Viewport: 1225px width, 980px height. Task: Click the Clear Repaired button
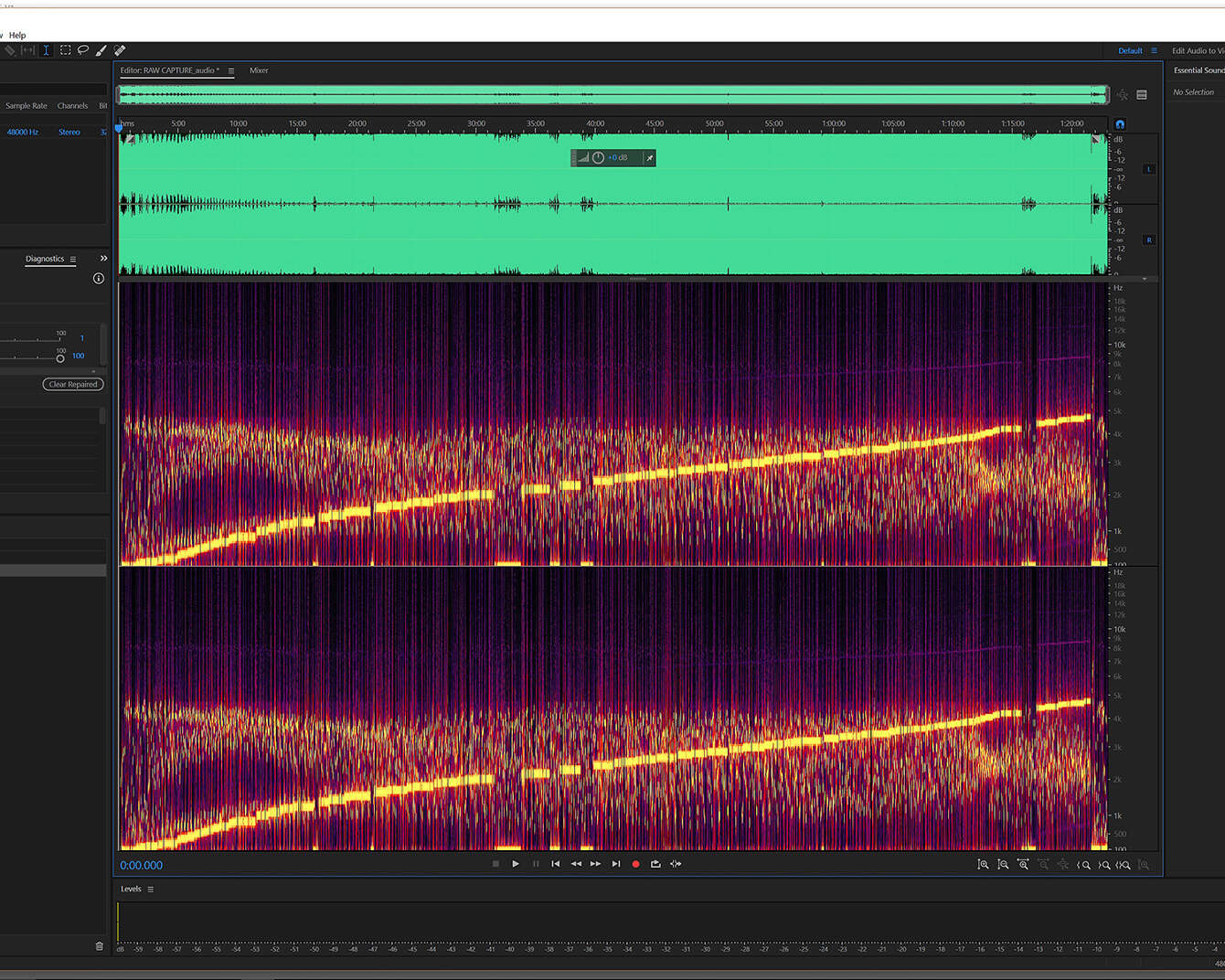[x=73, y=384]
